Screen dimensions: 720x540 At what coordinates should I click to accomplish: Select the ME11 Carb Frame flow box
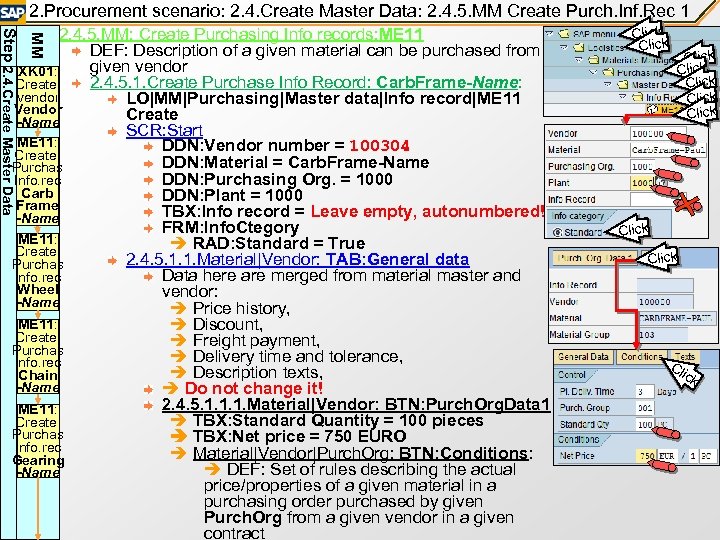pyautogui.click(x=38, y=181)
